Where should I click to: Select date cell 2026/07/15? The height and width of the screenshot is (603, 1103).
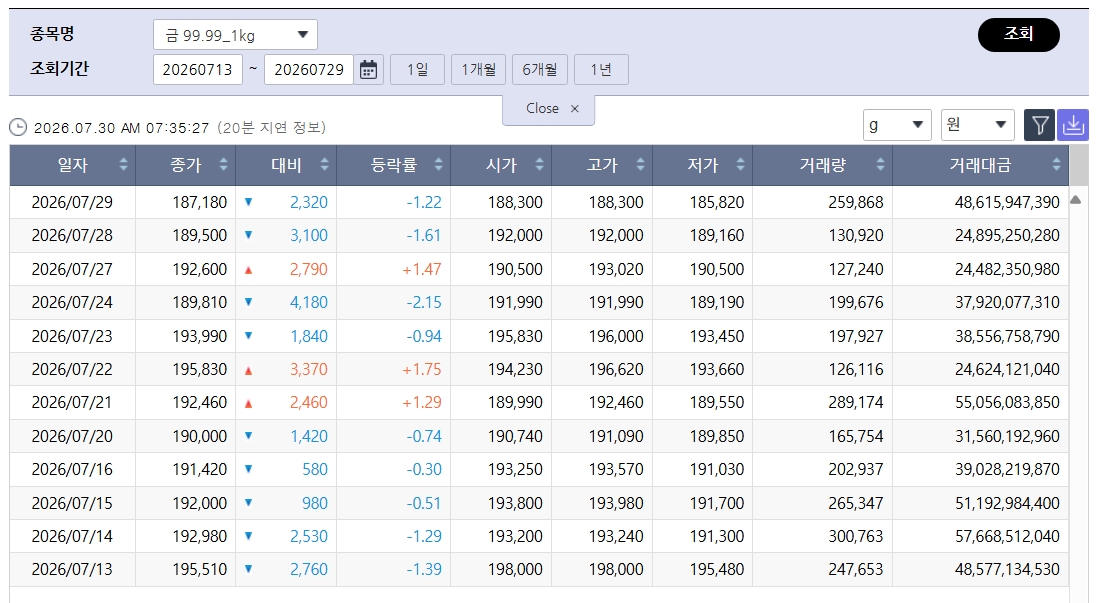point(72,502)
